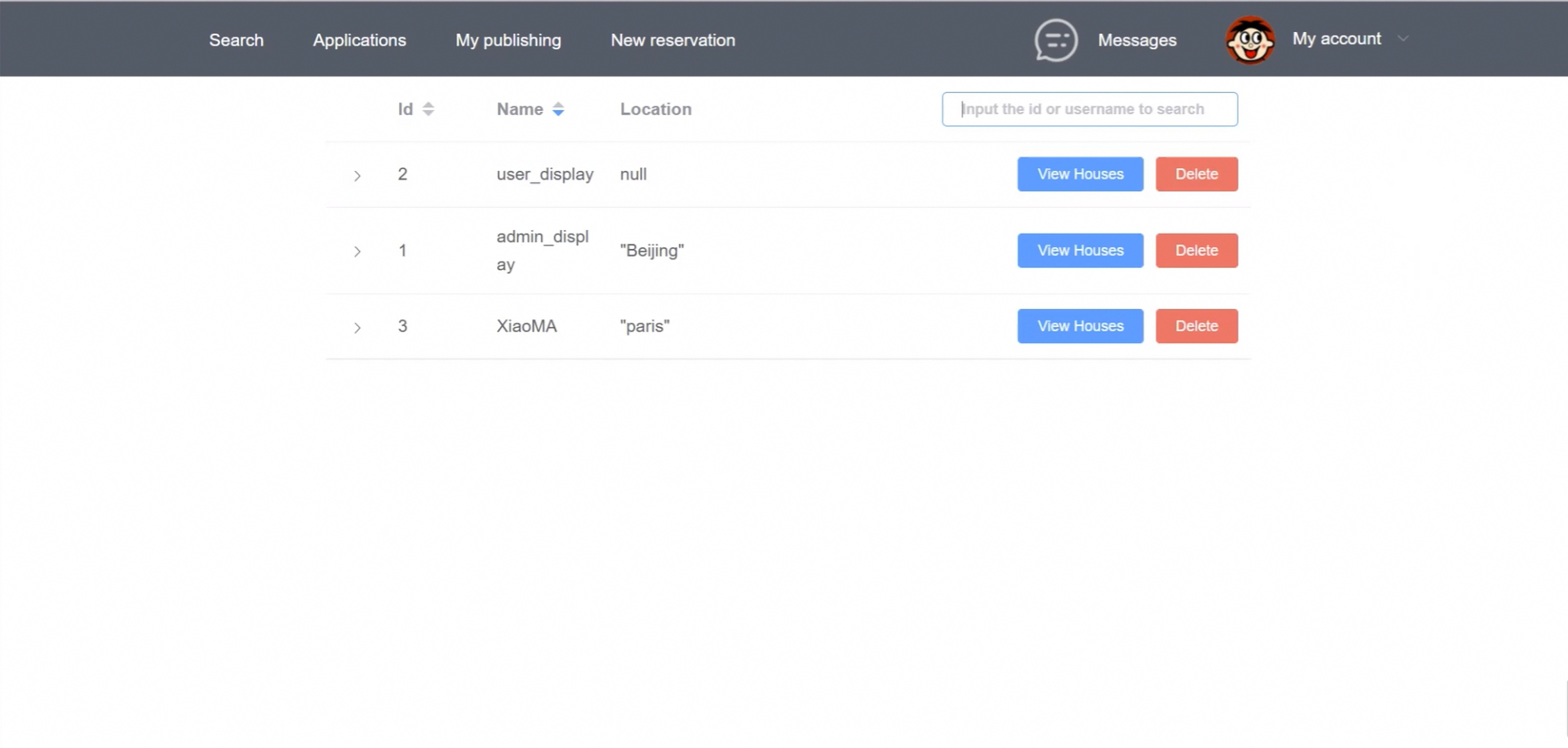Open the Applications menu item
This screenshot has height=748, width=1568.
pos(360,40)
